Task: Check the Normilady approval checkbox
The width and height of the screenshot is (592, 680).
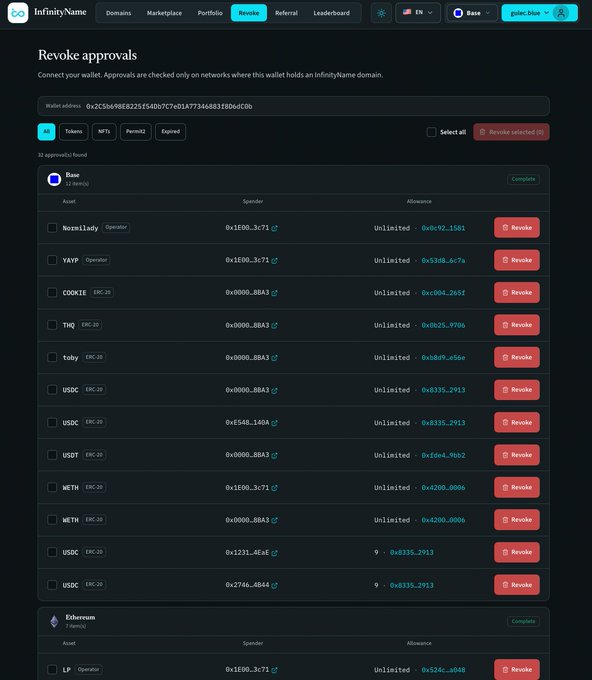Action: click(52, 228)
